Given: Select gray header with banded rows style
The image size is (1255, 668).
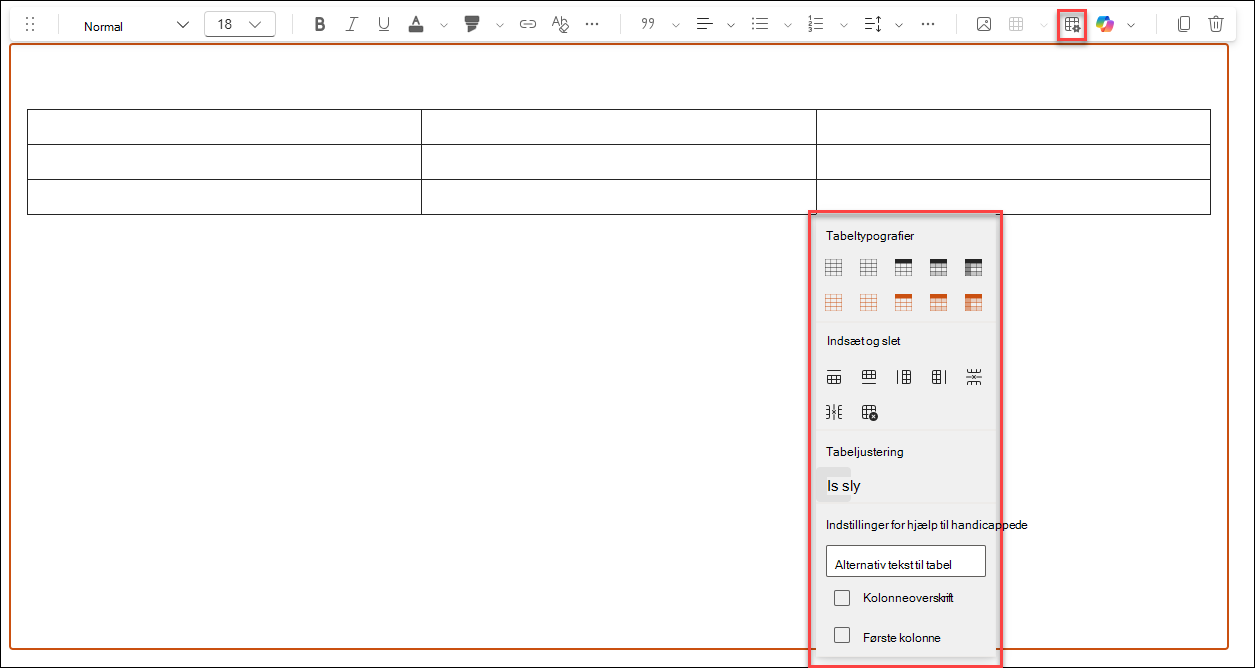Looking at the screenshot, I should tap(939, 267).
